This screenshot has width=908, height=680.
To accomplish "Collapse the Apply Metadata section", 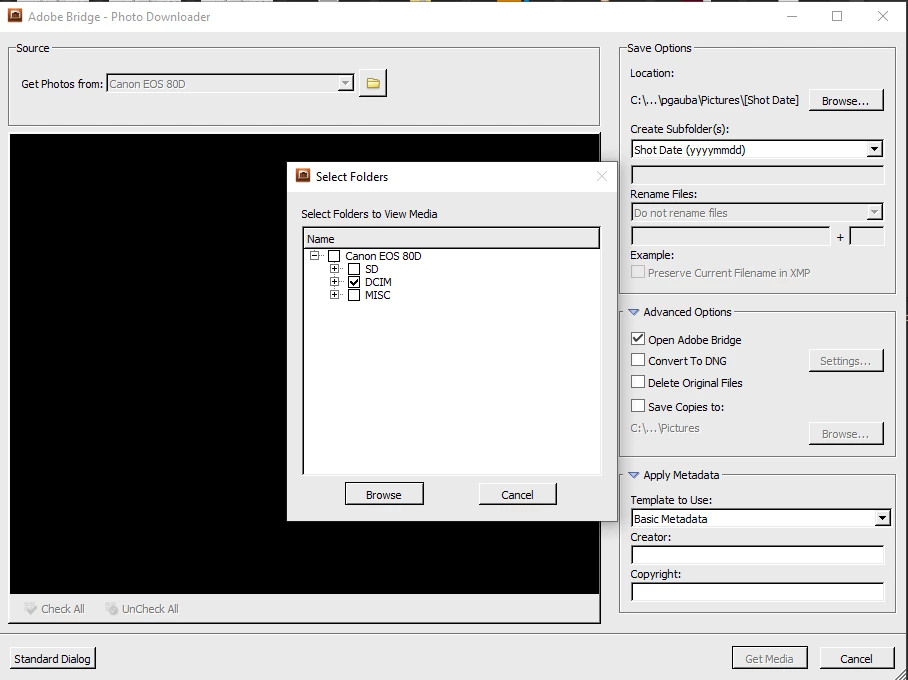I will 634,475.
